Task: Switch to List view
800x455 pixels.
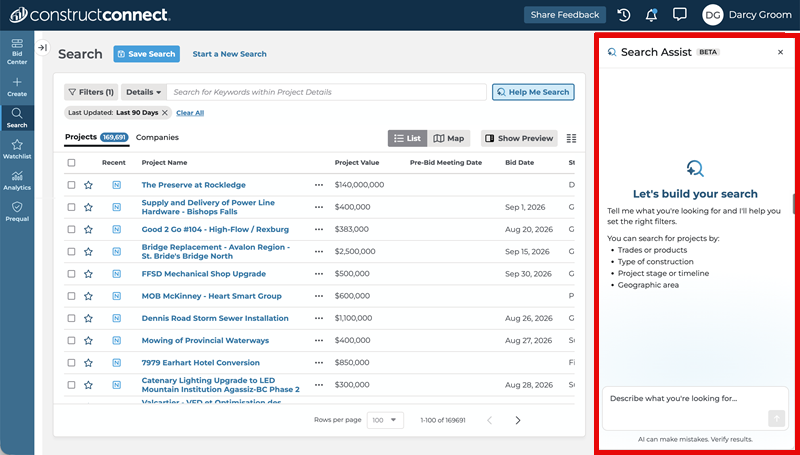Action: point(408,138)
